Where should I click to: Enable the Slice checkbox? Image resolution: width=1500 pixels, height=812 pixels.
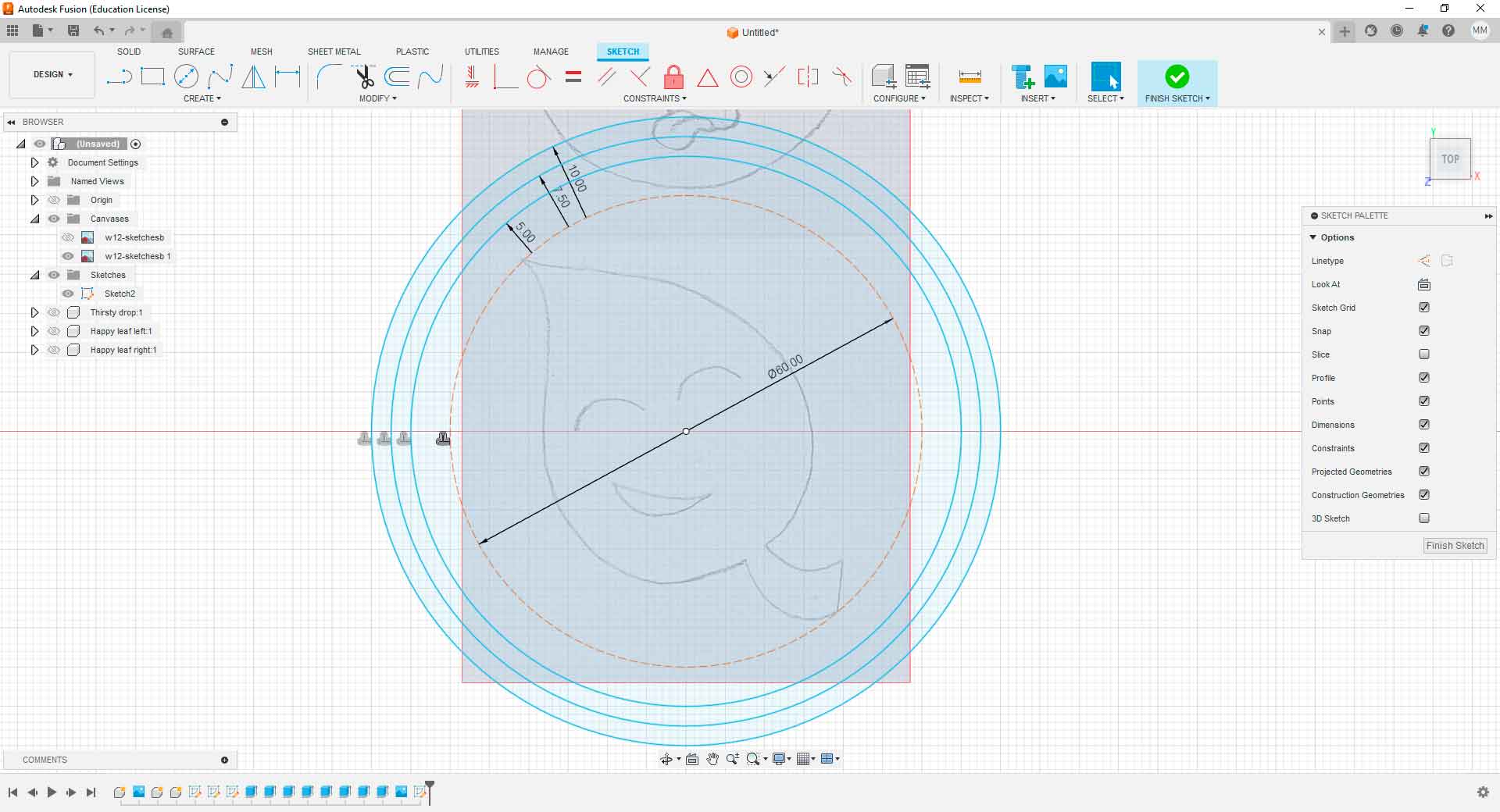[x=1424, y=354]
